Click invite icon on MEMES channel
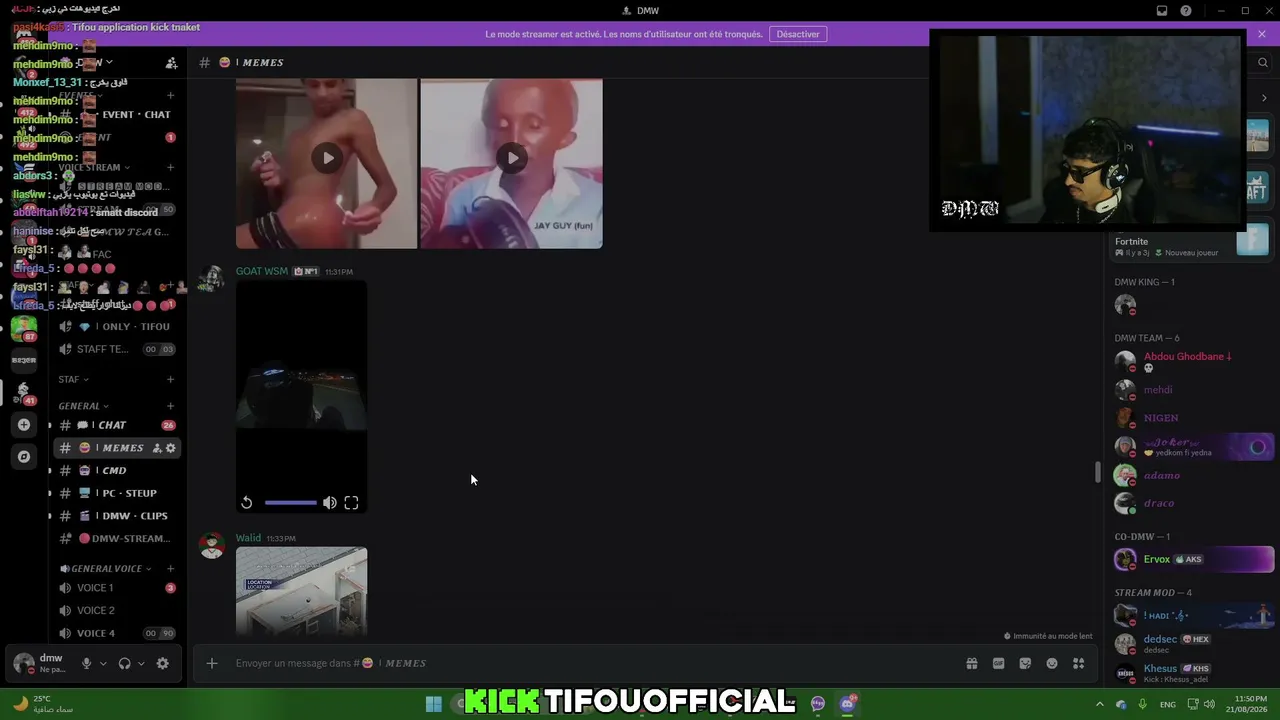Viewport: 1280px width, 720px height. pos(157,448)
